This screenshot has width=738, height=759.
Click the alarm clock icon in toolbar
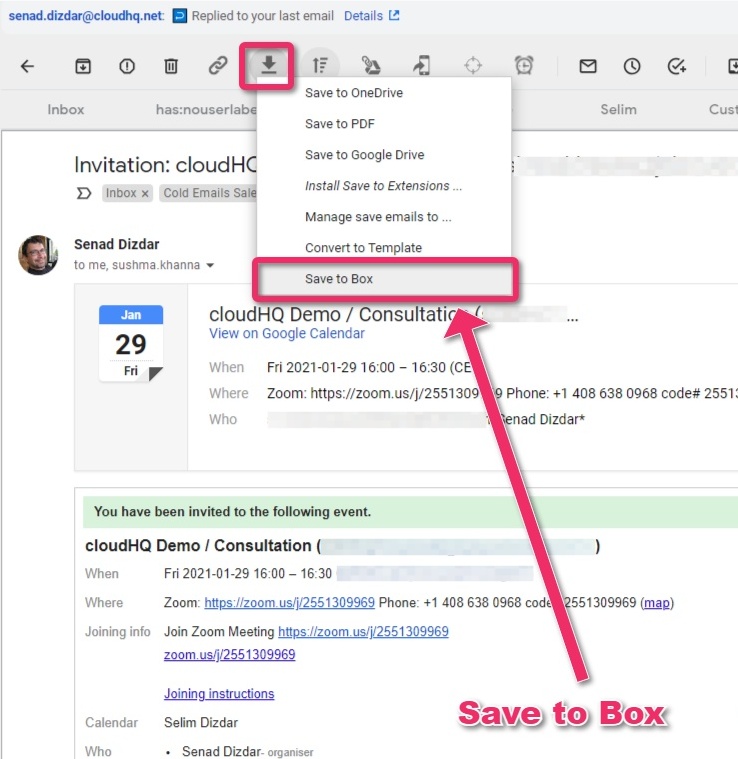pyautogui.click(x=524, y=66)
